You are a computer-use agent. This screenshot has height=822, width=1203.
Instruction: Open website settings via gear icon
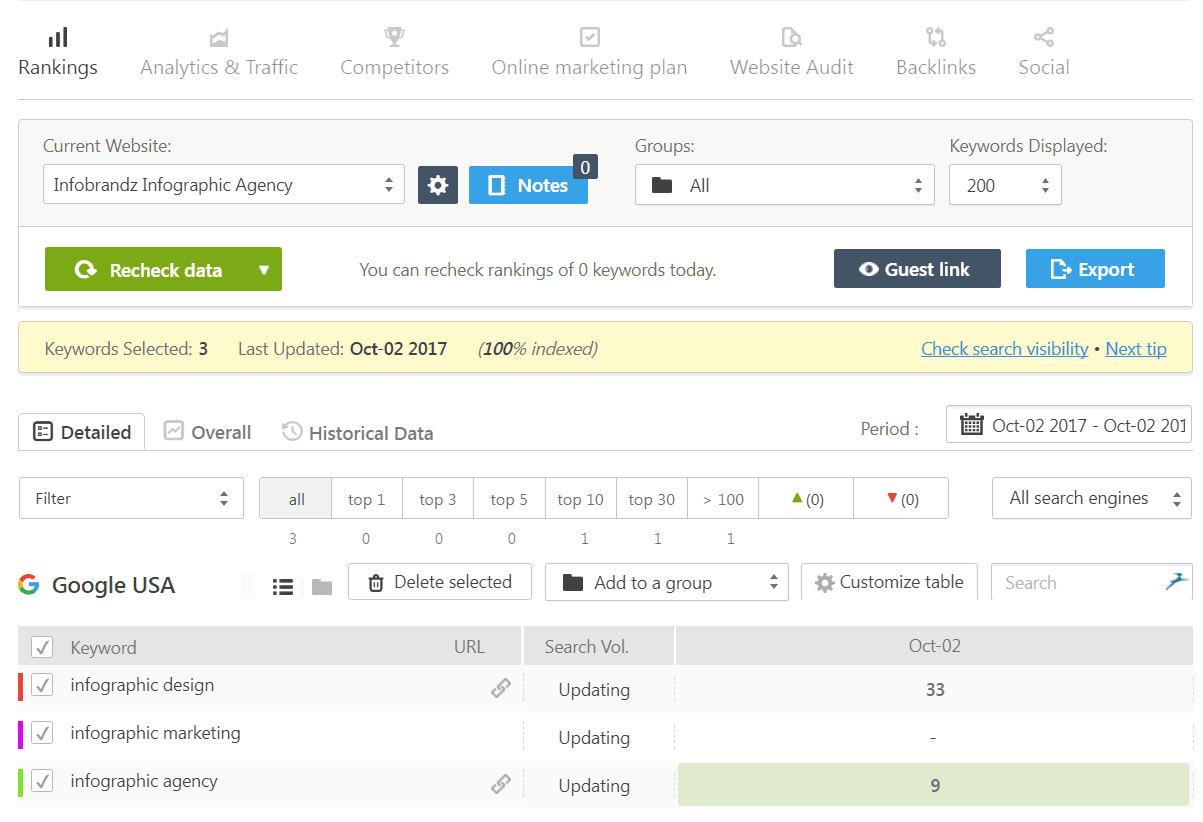(438, 184)
